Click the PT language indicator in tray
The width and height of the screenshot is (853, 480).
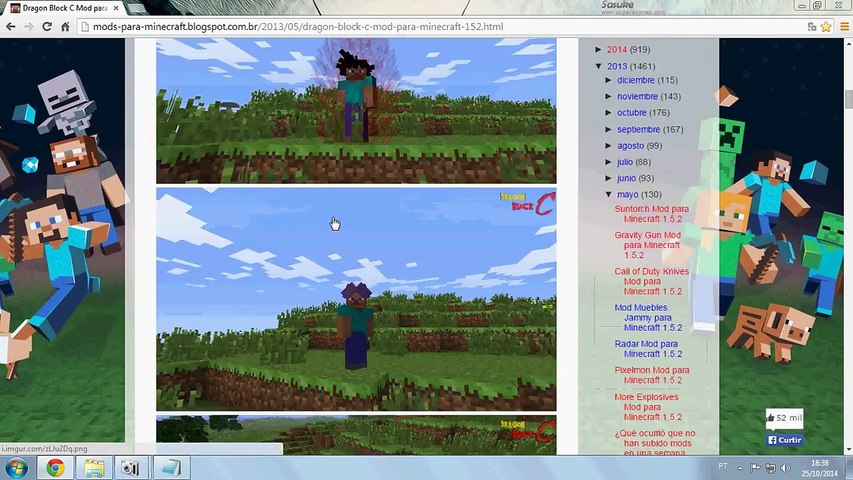722,466
